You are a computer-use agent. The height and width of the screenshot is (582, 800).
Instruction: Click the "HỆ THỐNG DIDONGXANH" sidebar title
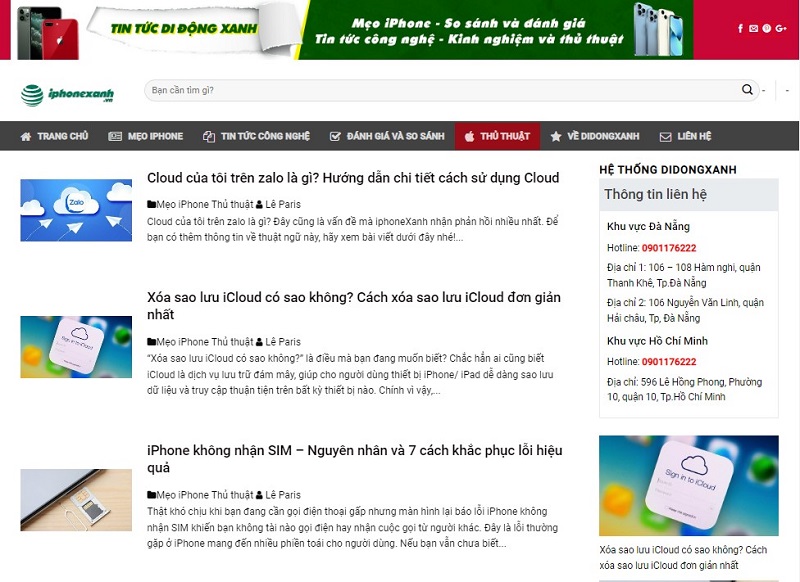pyautogui.click(x=668, y=170)
